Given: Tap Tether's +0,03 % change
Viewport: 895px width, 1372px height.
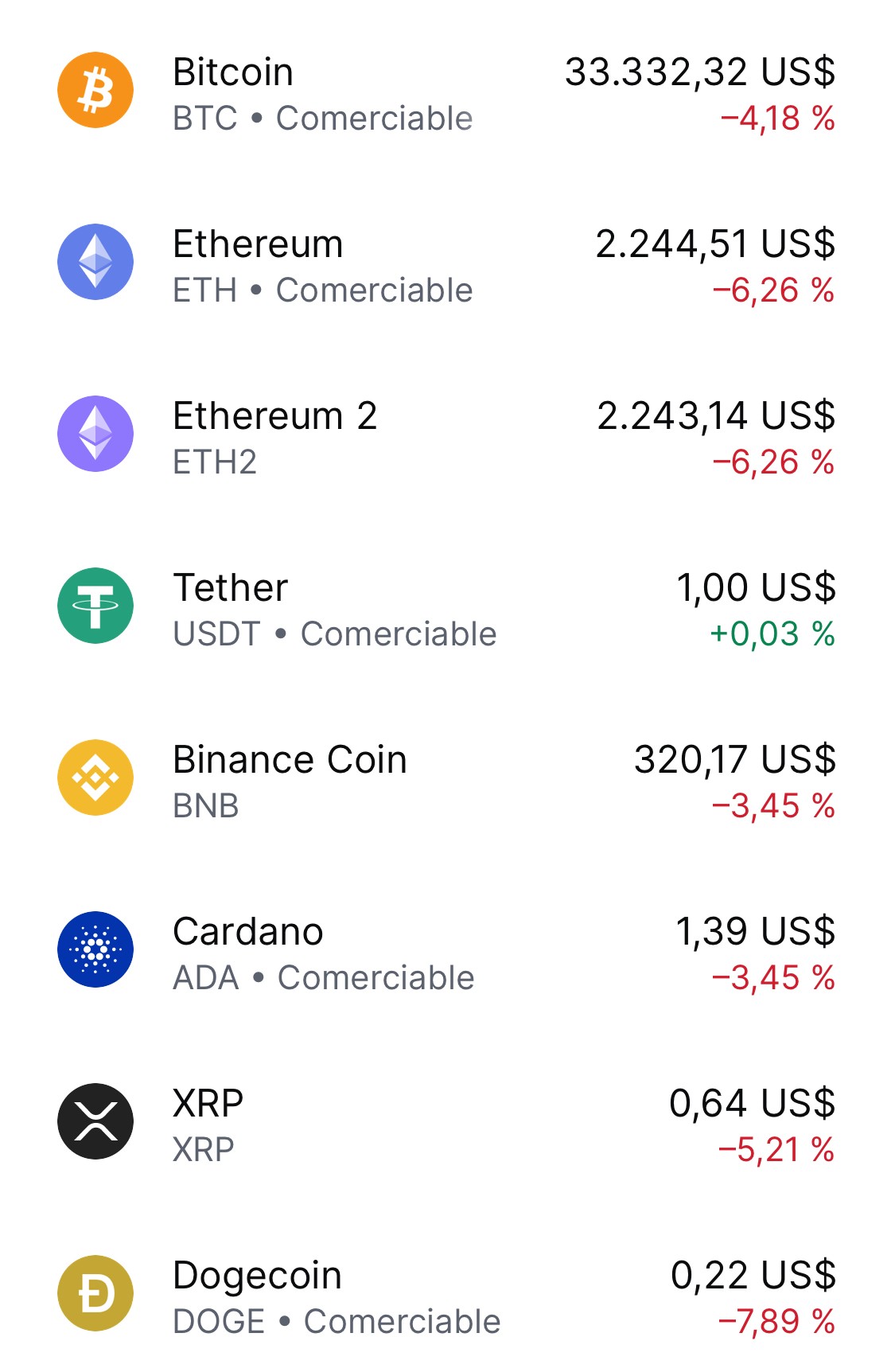Looking at the screenshot, I should 772,634.
